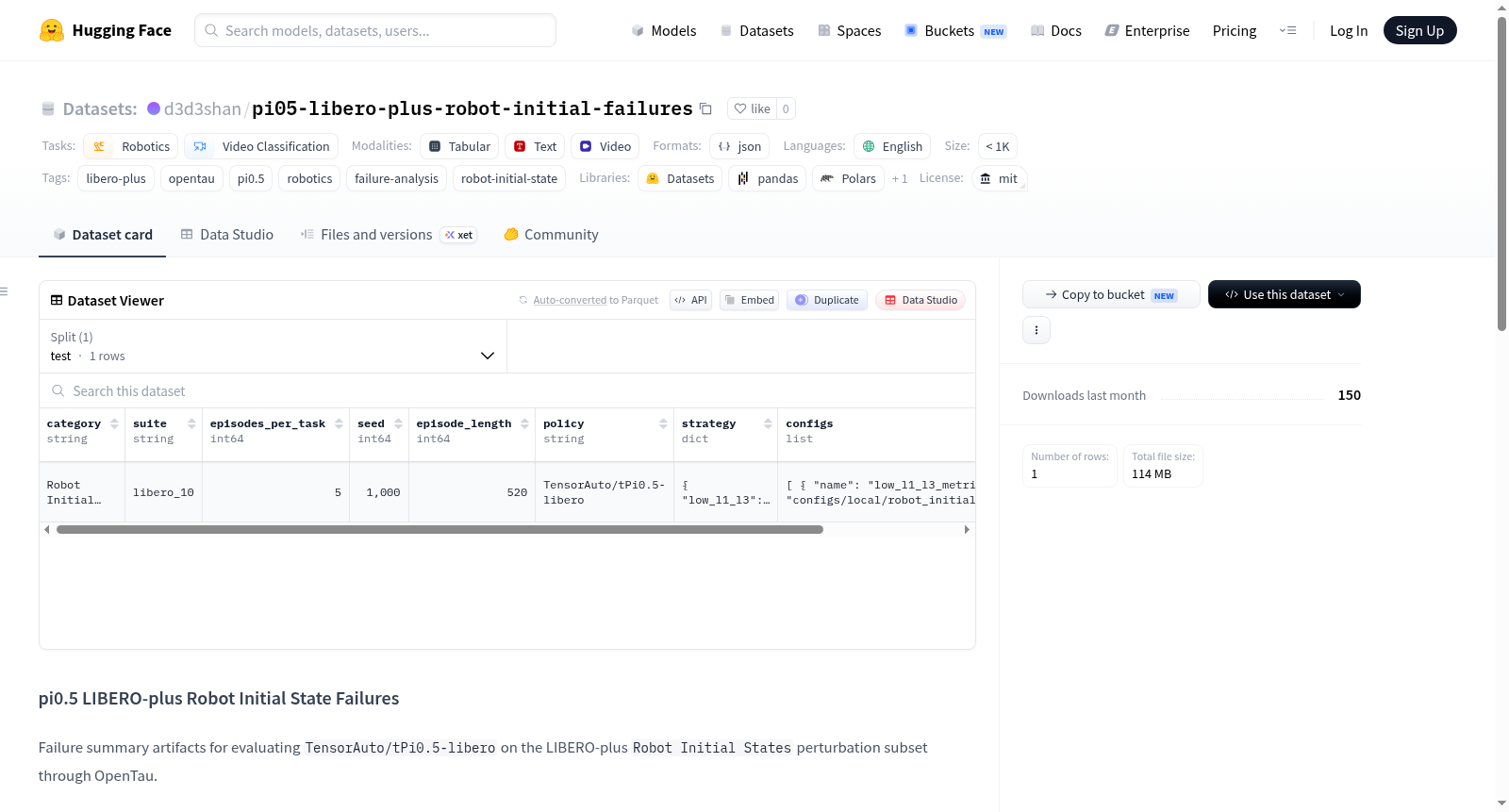This screenshot has height=812, width=1509.
Task: Expand the Split test dropdown
Action: [274, 346]
